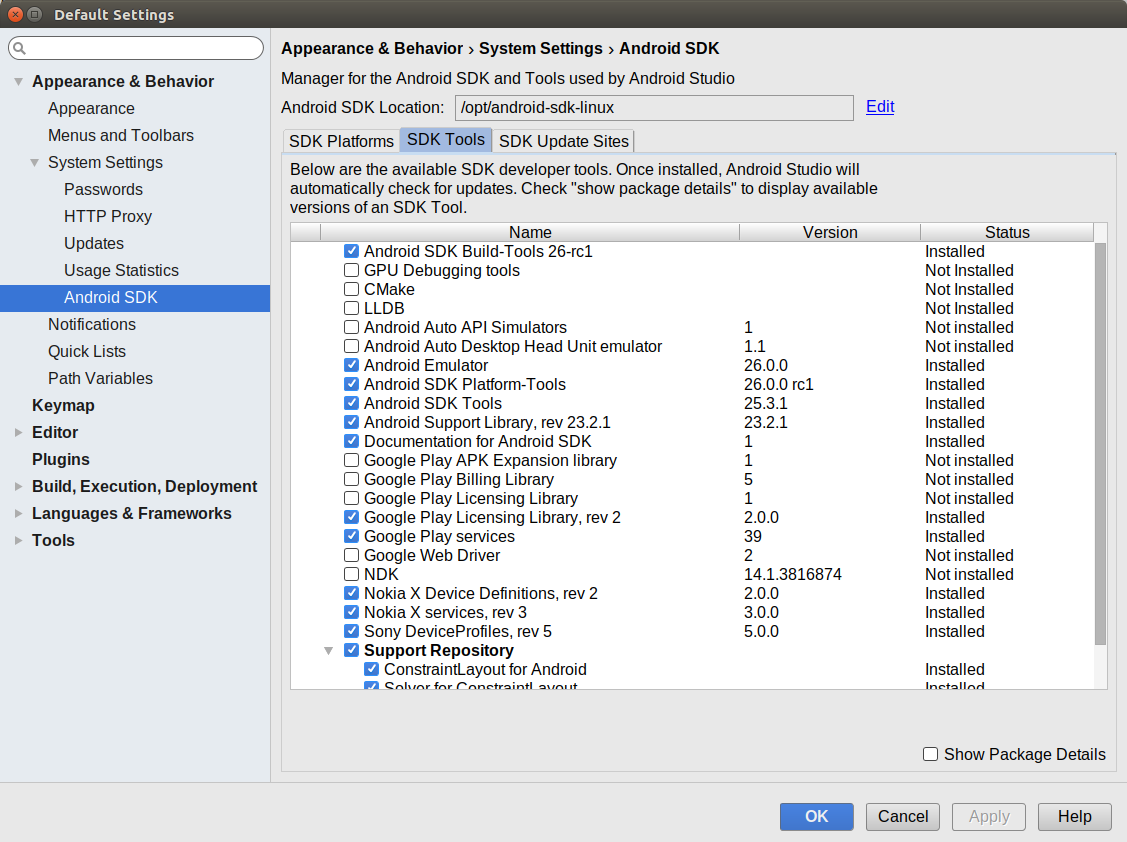Toggle Android SDK Tools checkbox
Image resolution: width=1127 pixels, height=842 pixels.
coord(351,403)
